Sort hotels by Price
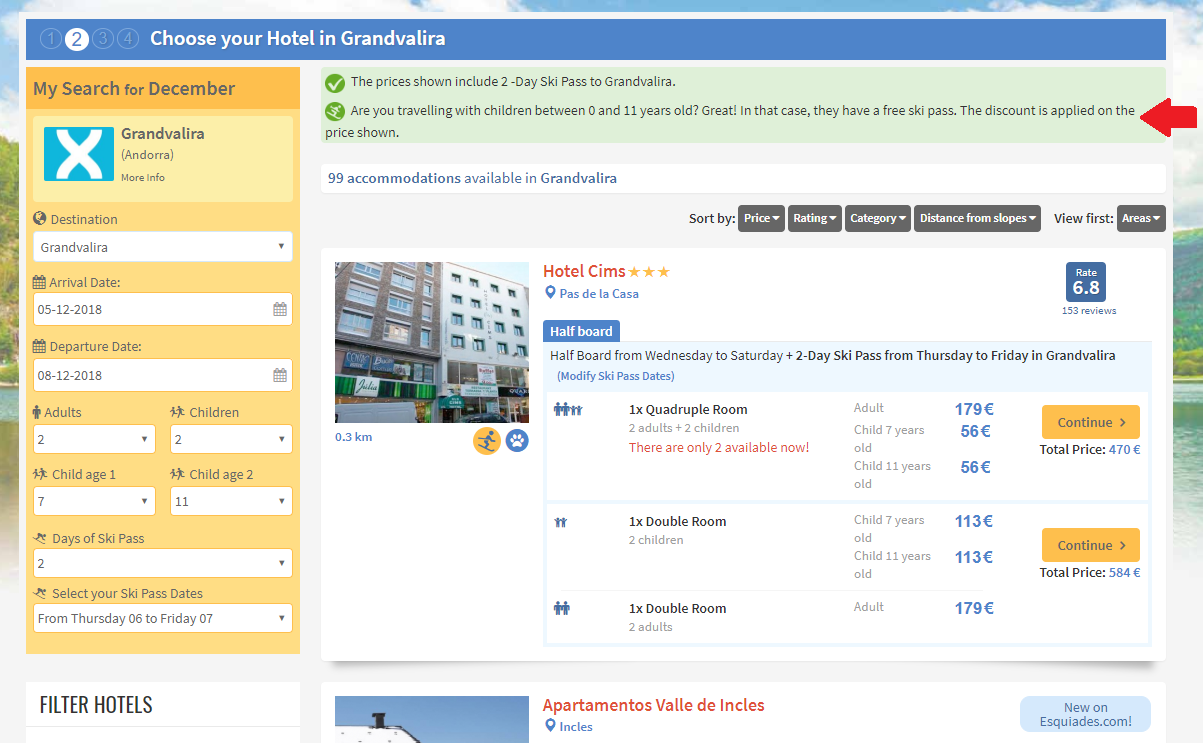 761,218
